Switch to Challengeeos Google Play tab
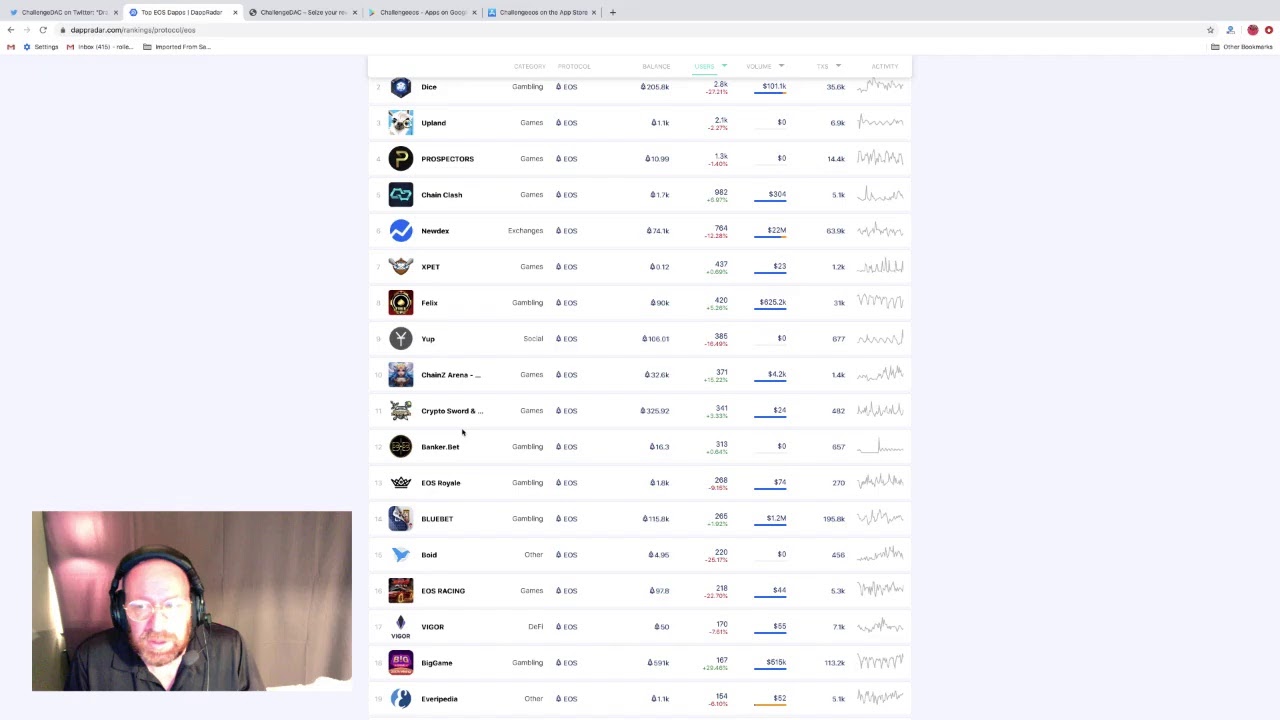Screen dimensions: 1280x720 click(x=422, y=12)
